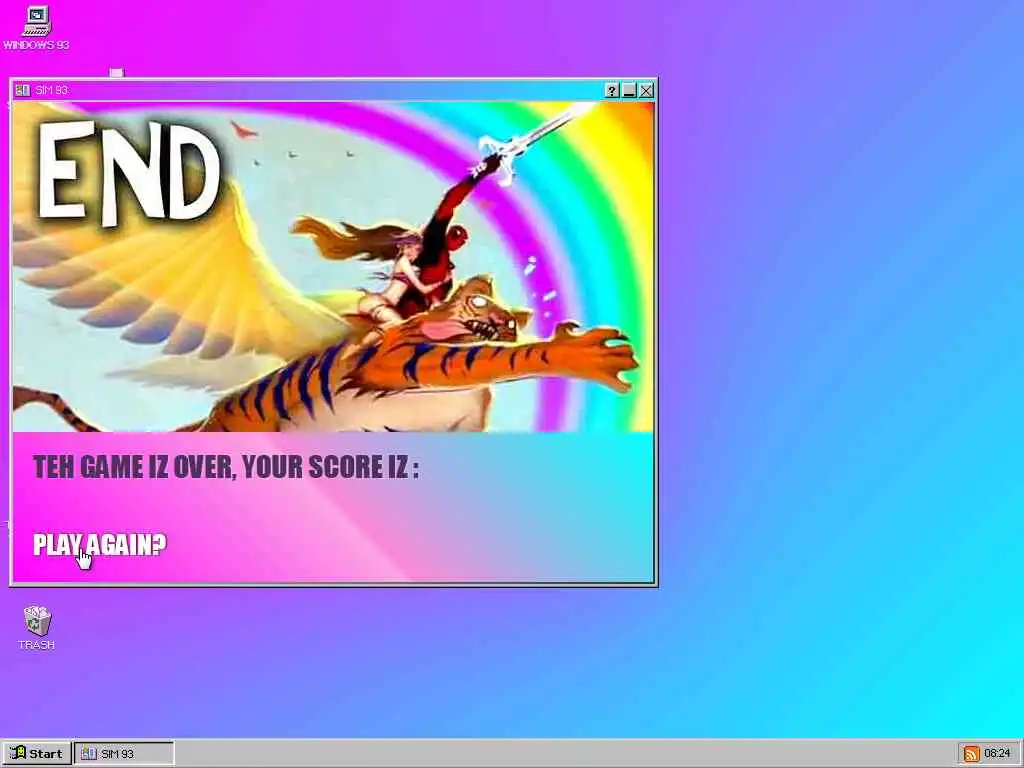The image size is (1024, 768).
Task: Open the Windows 93 desktop icon
Action: pyautogui.click(x=37, y=27)
